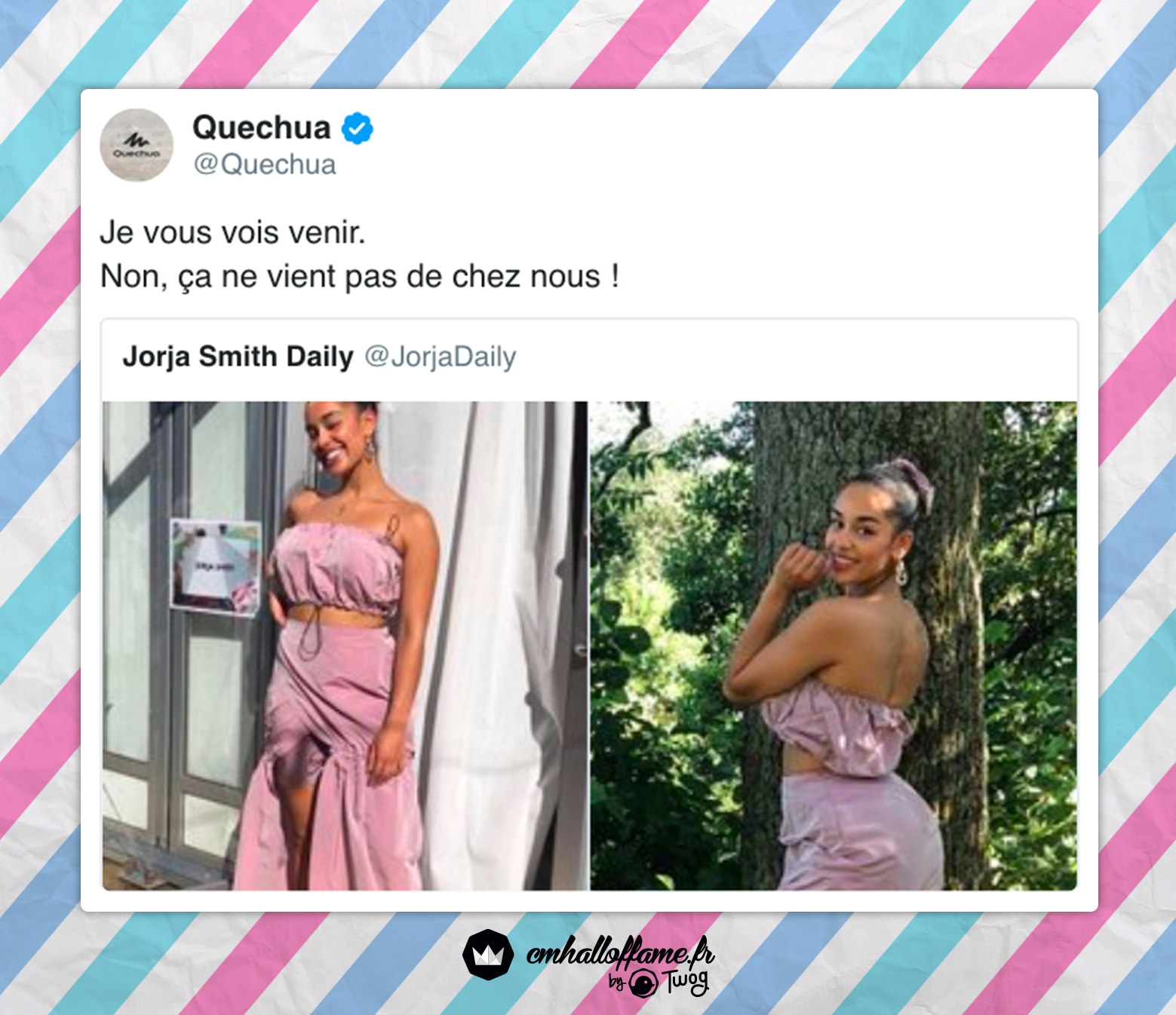
Task: Click the tweet text 'Je vous vois venir.'
Action: (233, 233)
